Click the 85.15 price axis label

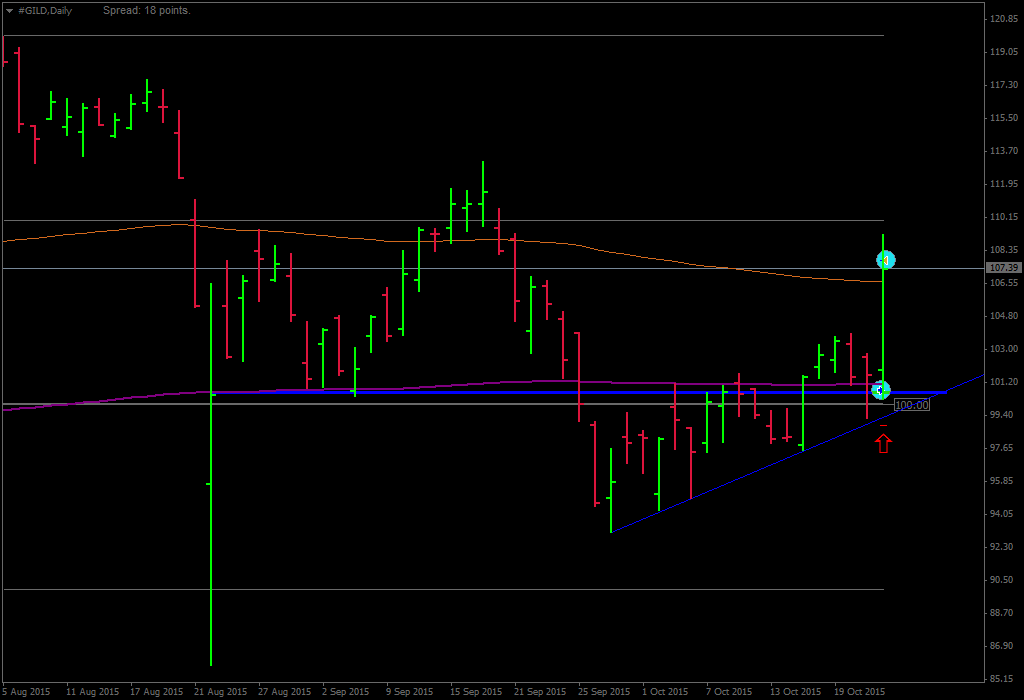pyautogui.click(x=1002, y=679)
